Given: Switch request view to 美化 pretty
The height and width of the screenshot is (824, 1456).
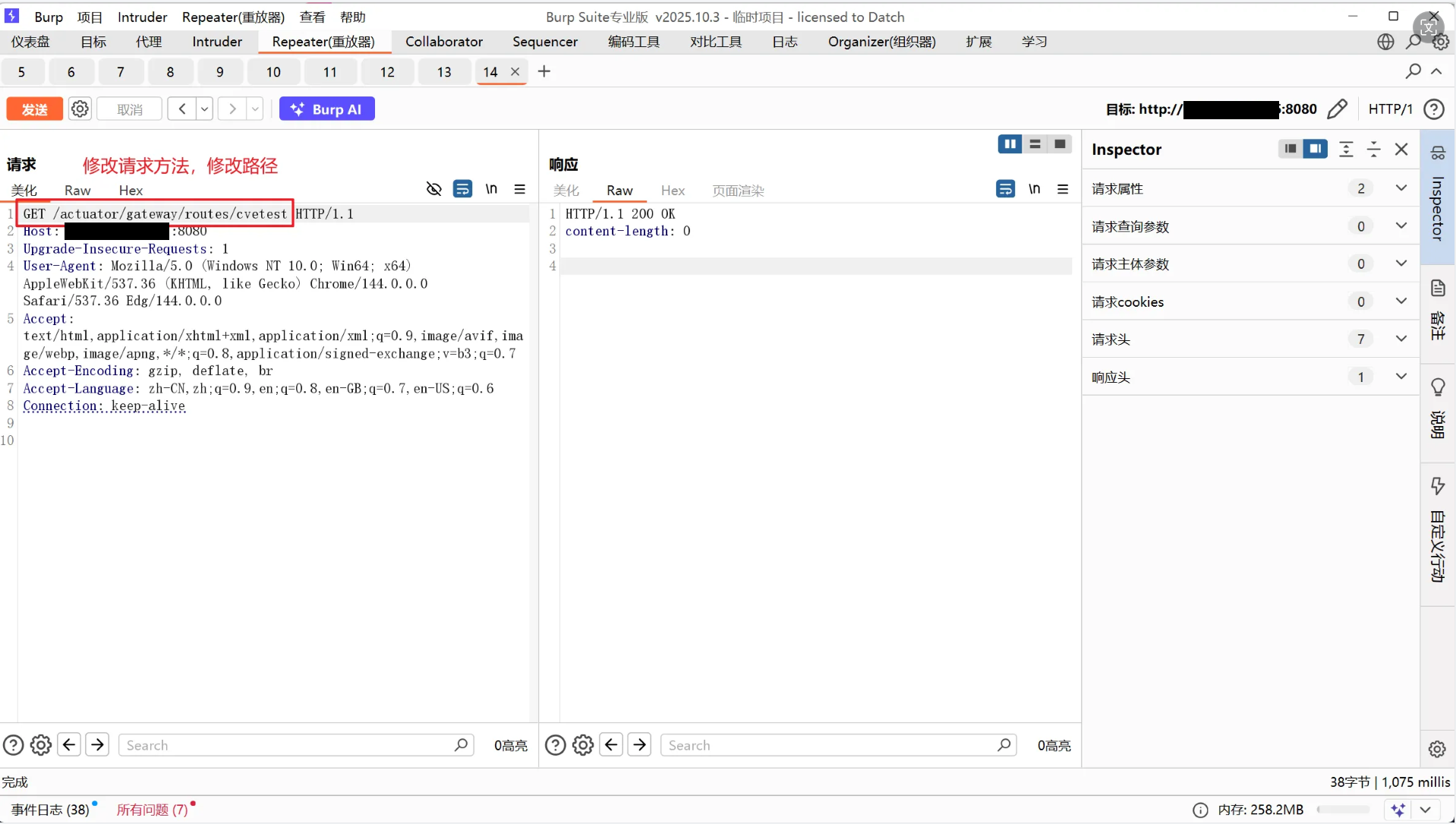Looking at the screenshot, I should click(24, 191).
